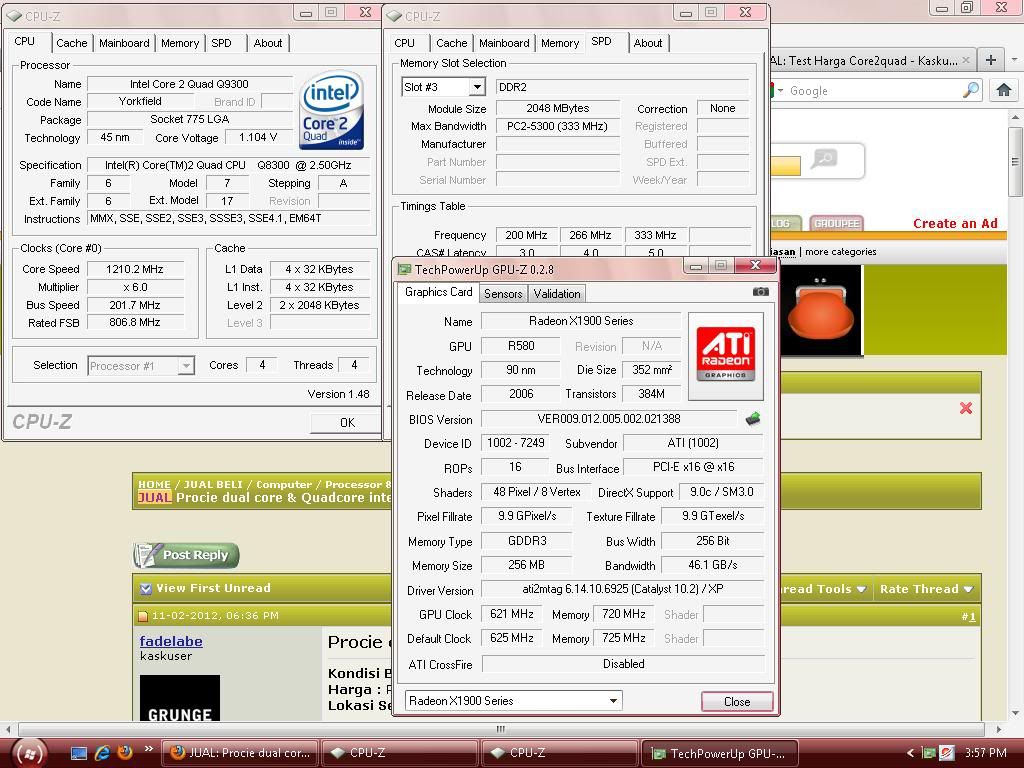
Task: Switch to the JUAL: Procie taskbar button
Action: pos(240,754)
